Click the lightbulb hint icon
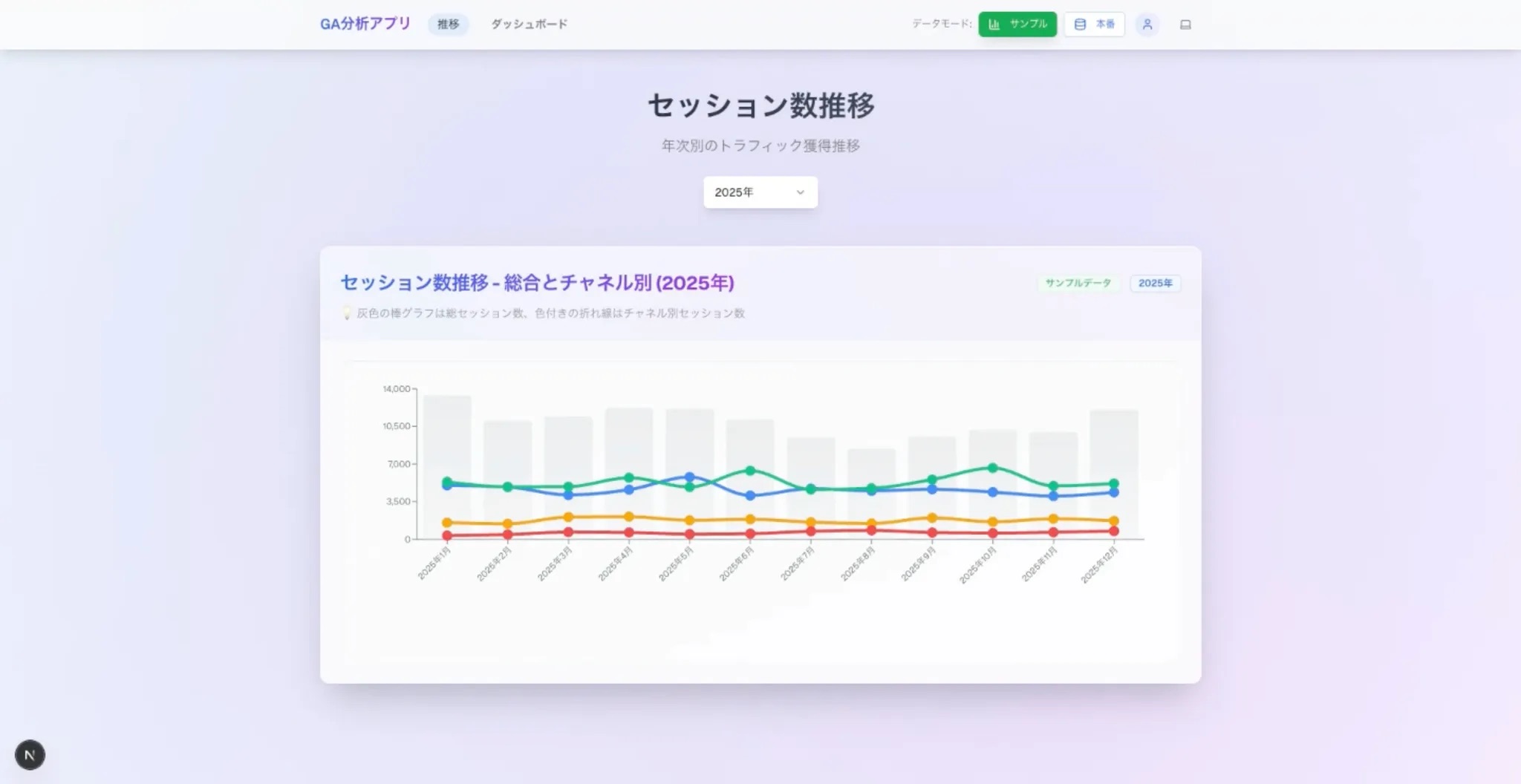The width and height of the screenshot is (1521, 784). pyautogui.click(x=346, y=313)
